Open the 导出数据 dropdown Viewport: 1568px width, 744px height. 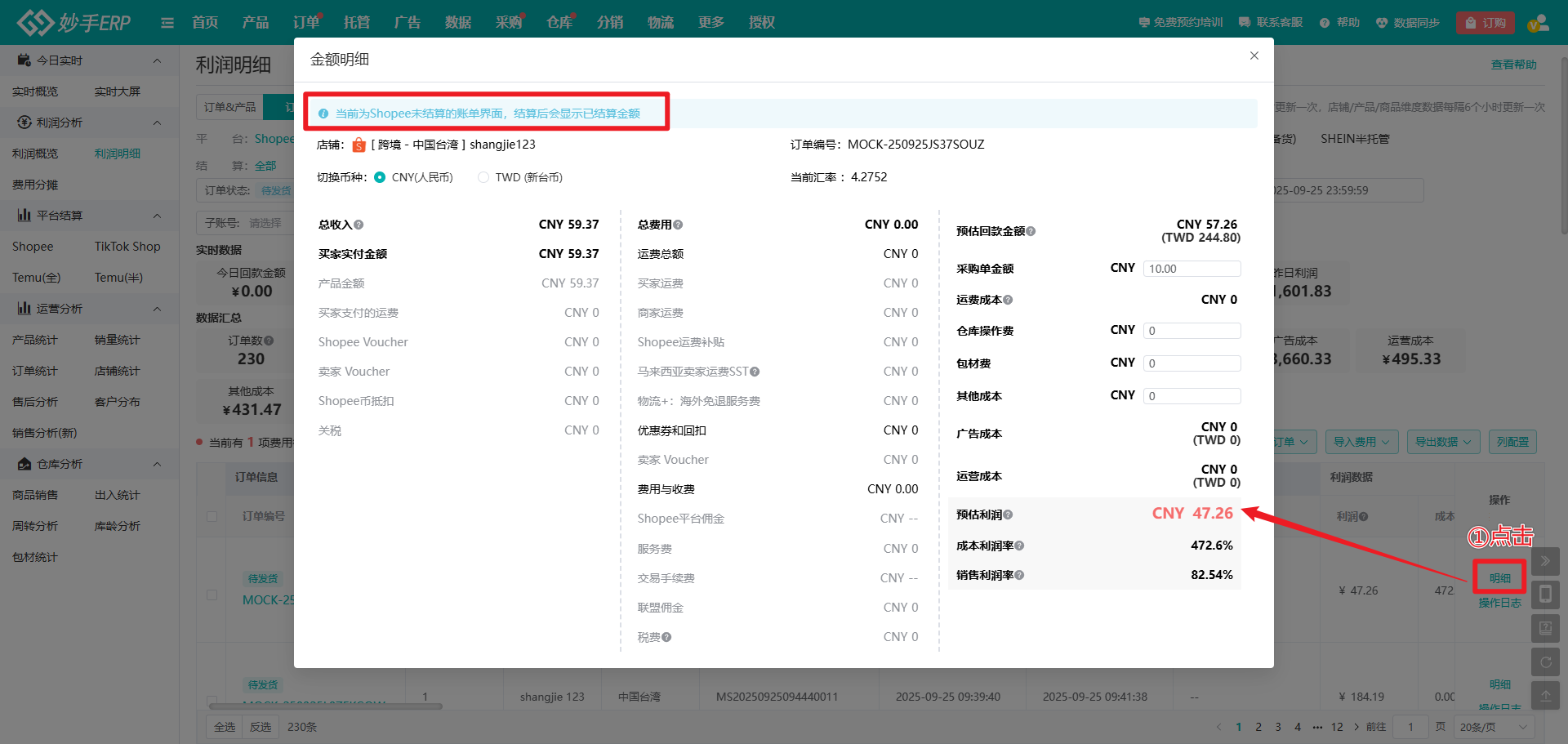1442,442
